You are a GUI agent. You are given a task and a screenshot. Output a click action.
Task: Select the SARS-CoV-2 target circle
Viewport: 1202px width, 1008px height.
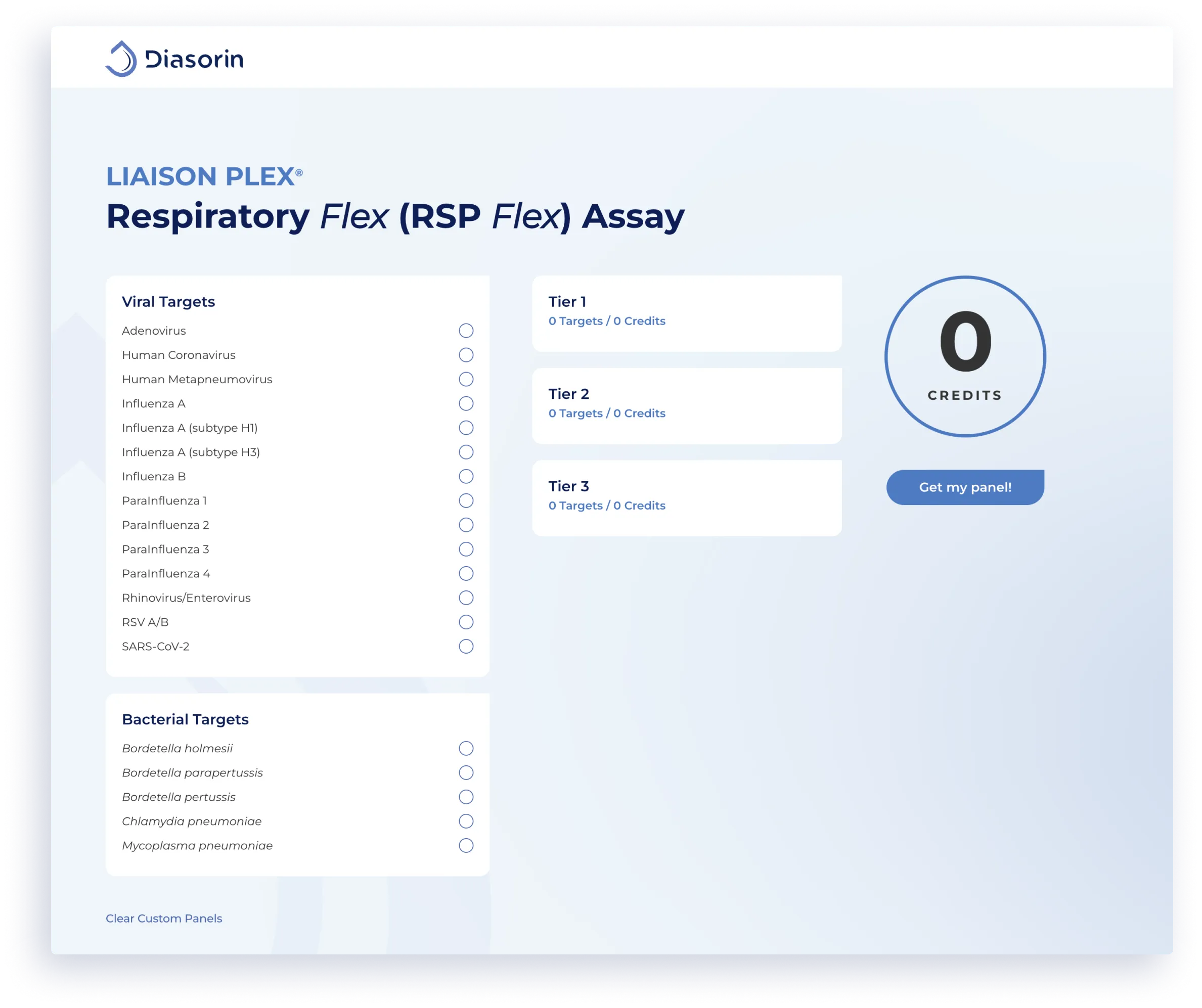466,647
